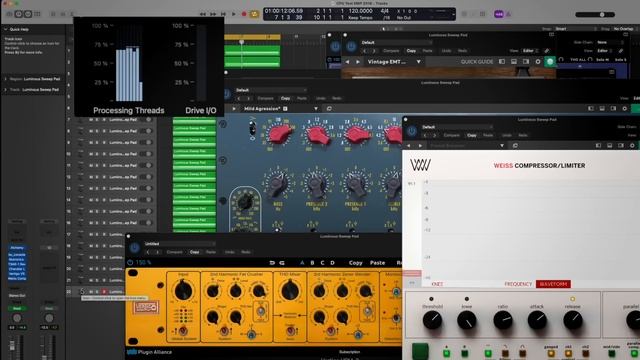Viewport: 640px width, 360px height.
Task: Click the large green button in Weiss Compressor
Action: tap(420, 351)
